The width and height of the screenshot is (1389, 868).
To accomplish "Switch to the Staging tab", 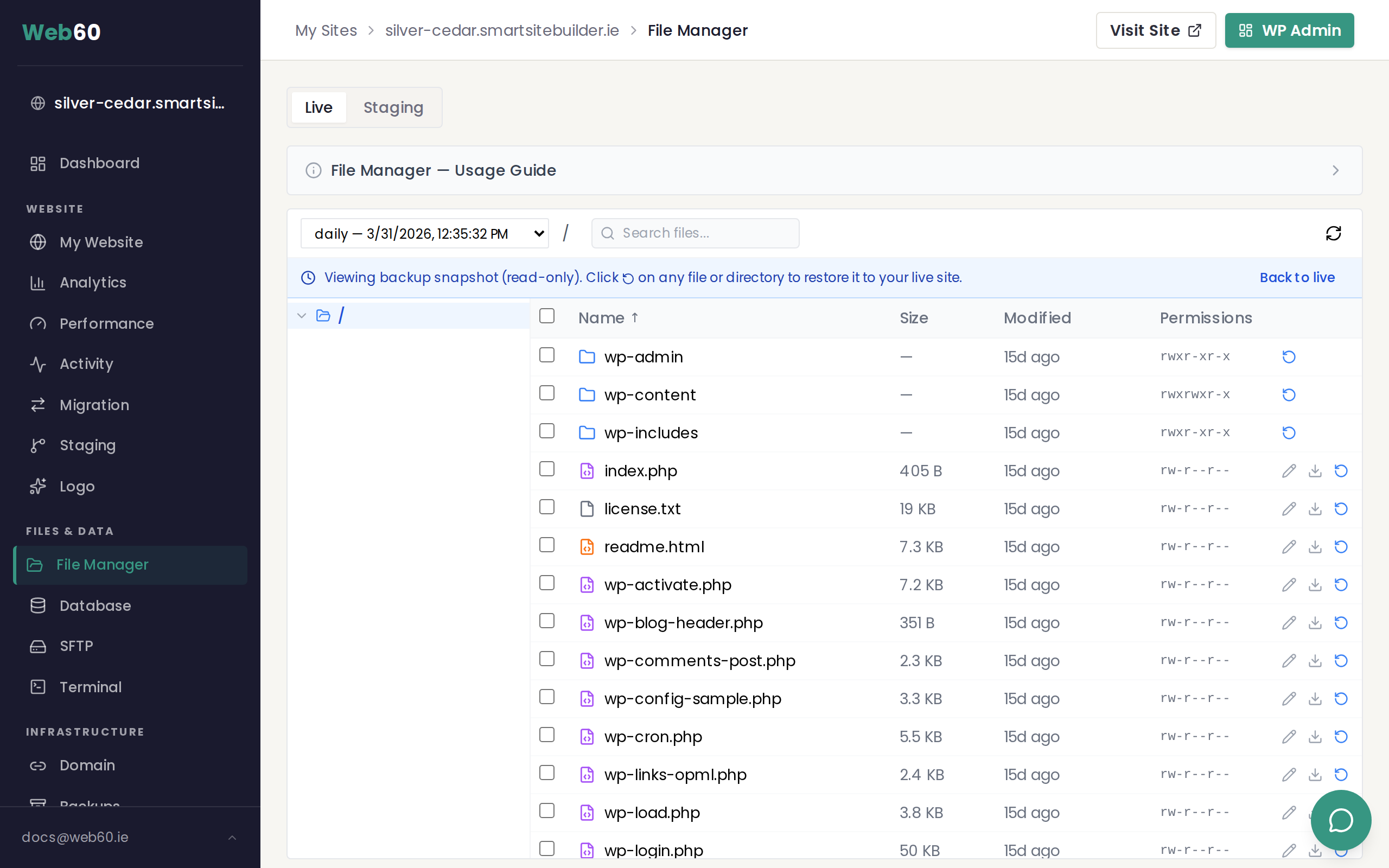I will coord(393,107).
